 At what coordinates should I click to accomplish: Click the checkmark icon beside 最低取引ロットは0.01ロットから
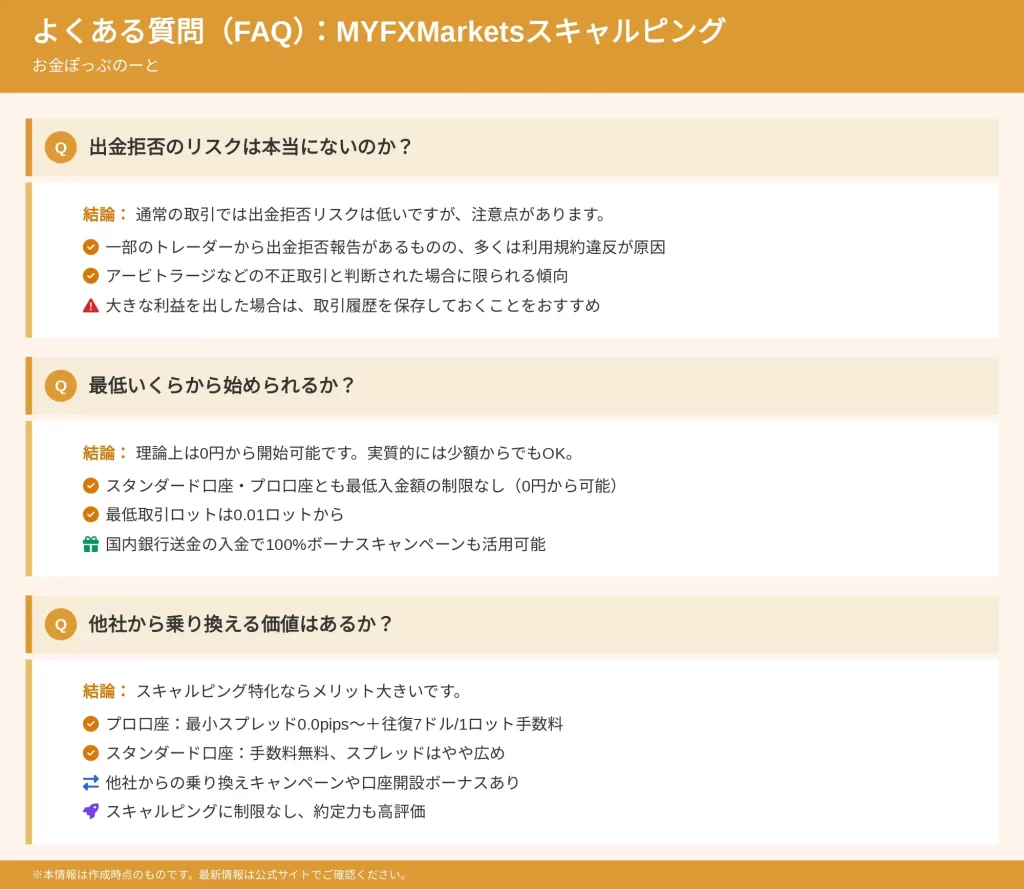tap(91, 514)
